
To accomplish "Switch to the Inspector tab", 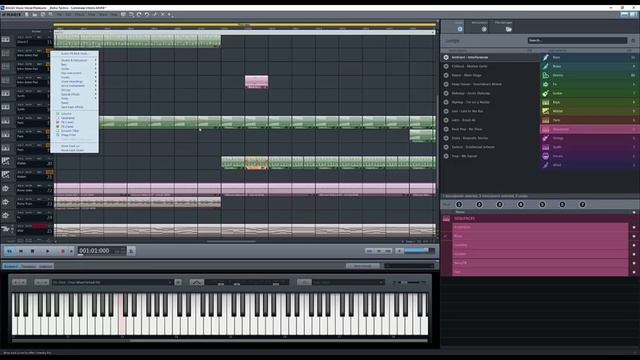I will 45,266.
